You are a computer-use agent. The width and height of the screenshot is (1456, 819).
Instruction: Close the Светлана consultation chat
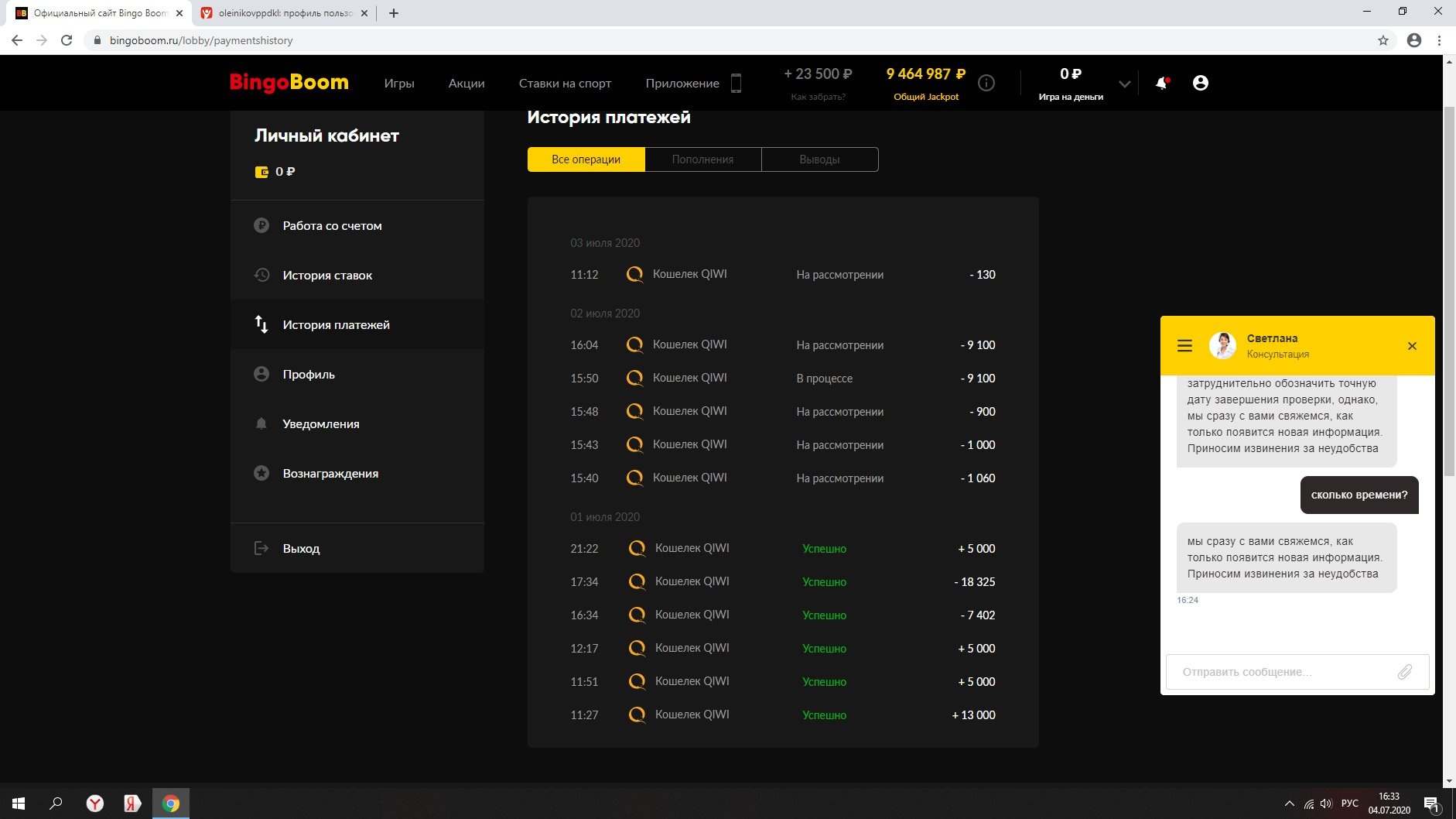coord(1412,346)
